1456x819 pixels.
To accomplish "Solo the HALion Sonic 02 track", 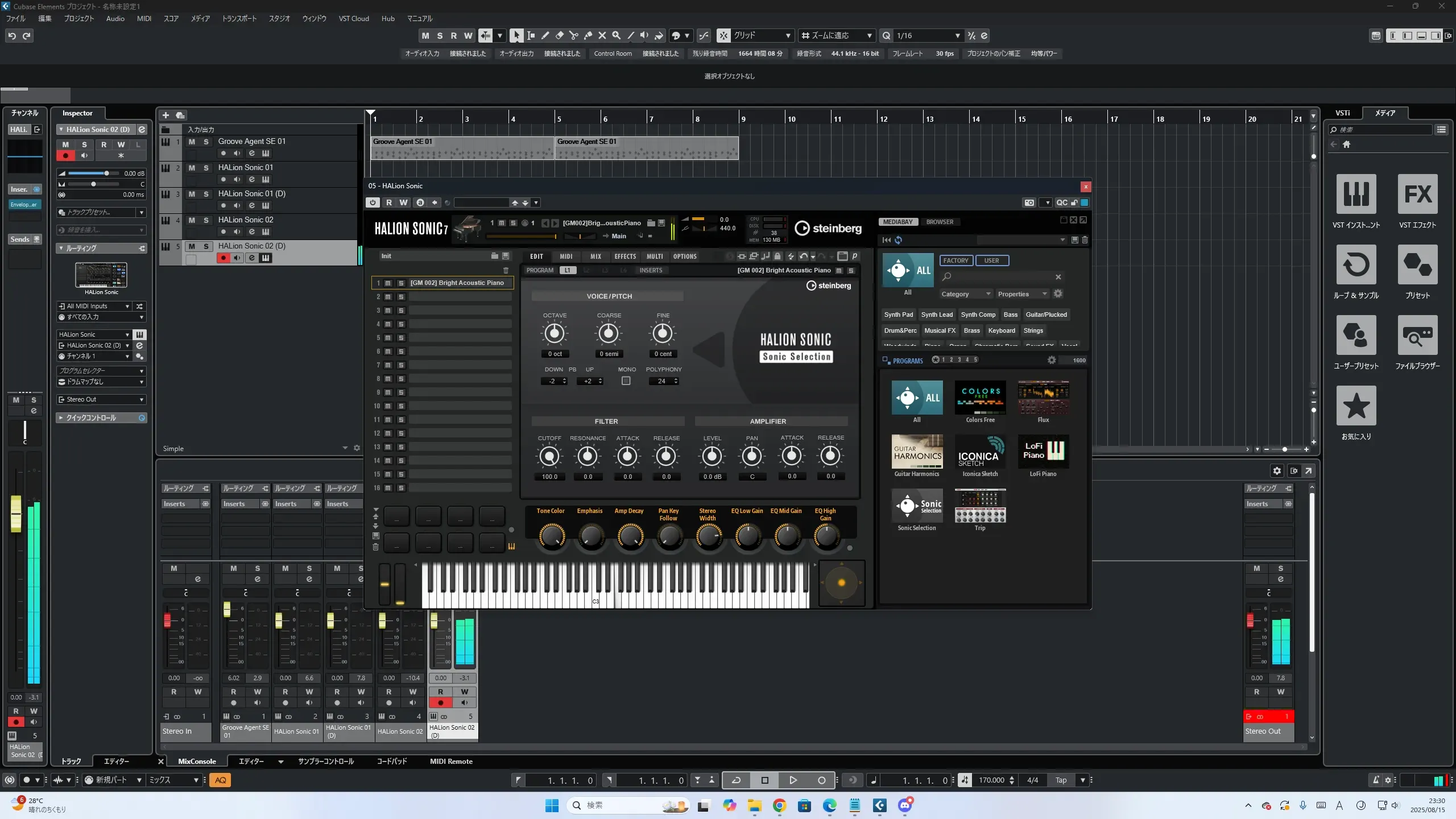I will point(206,220).
